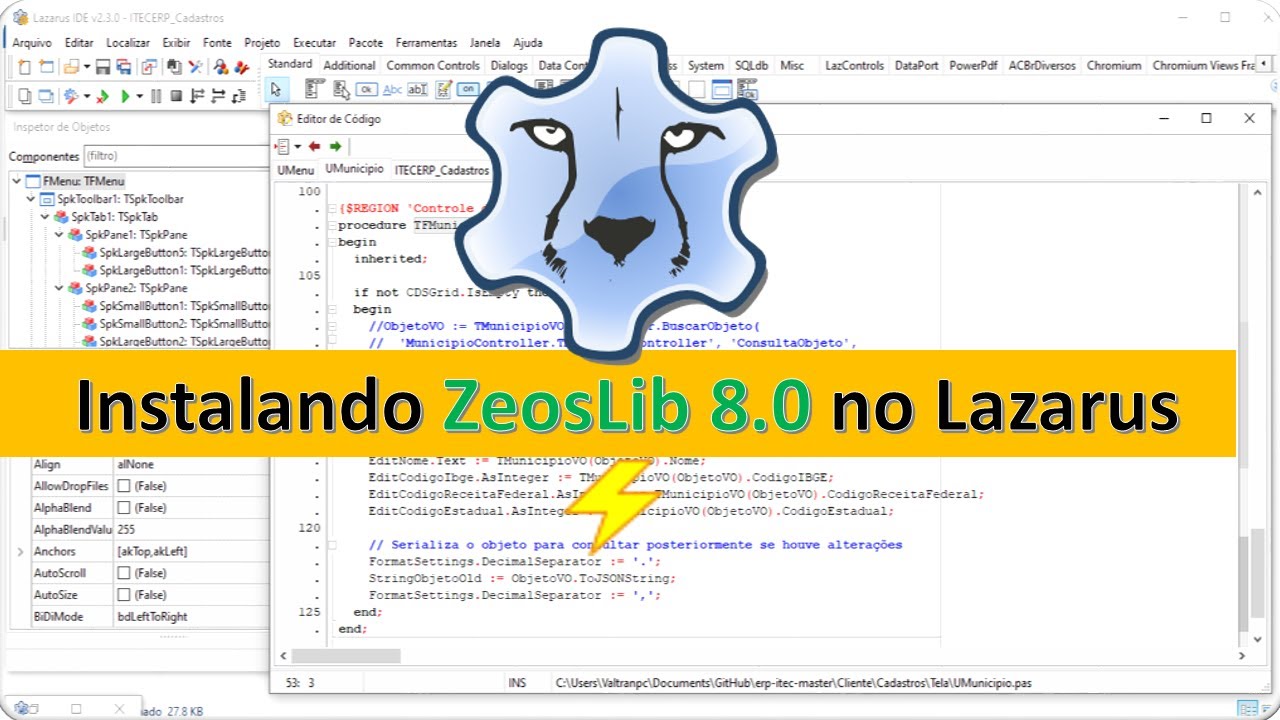This screenshot has height=720, width=1280.
Task: Click the code editor horizontal scrollbar thumb
Action: 346,656
